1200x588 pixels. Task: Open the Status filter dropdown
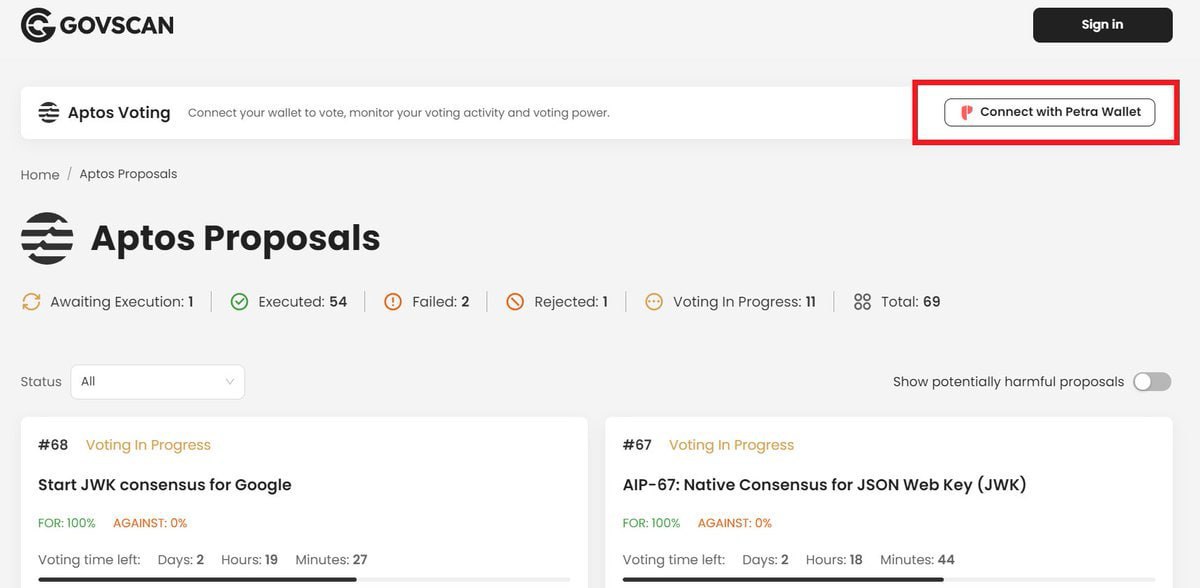[157, 382]
